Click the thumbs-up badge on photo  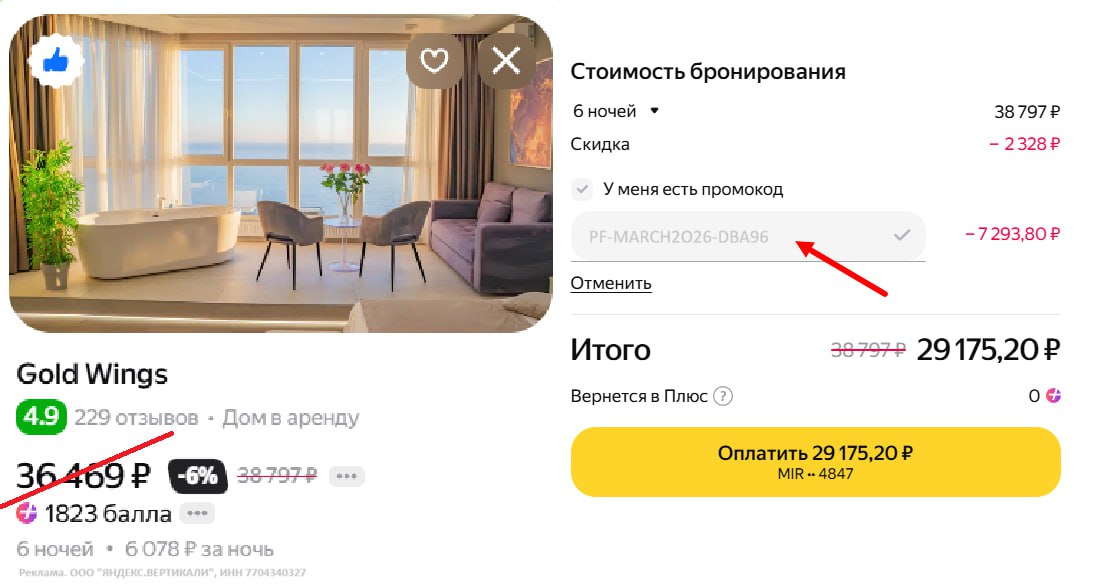pos(56,62)
